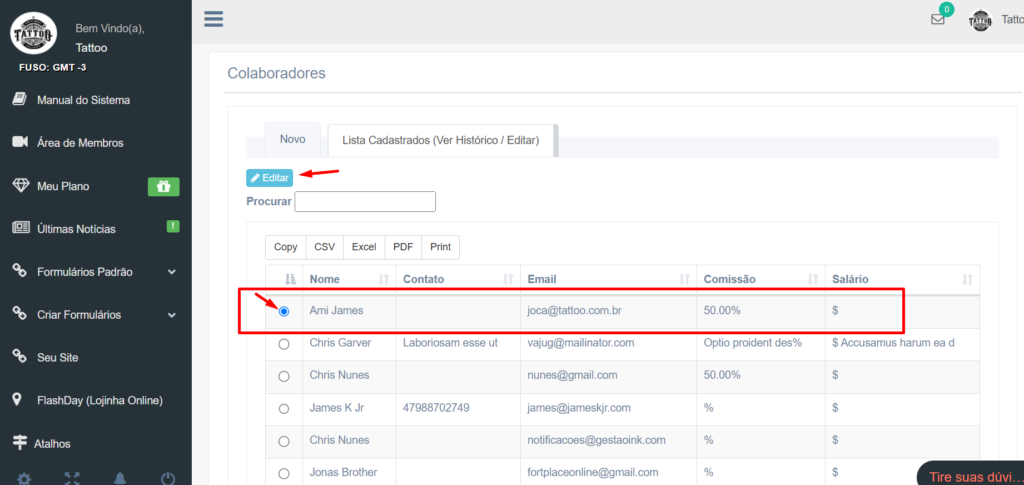This screenshot has height=485, width=1024.
Task: Open the bell notifications at sidebar bottom
Action: (x=120, y=479)
